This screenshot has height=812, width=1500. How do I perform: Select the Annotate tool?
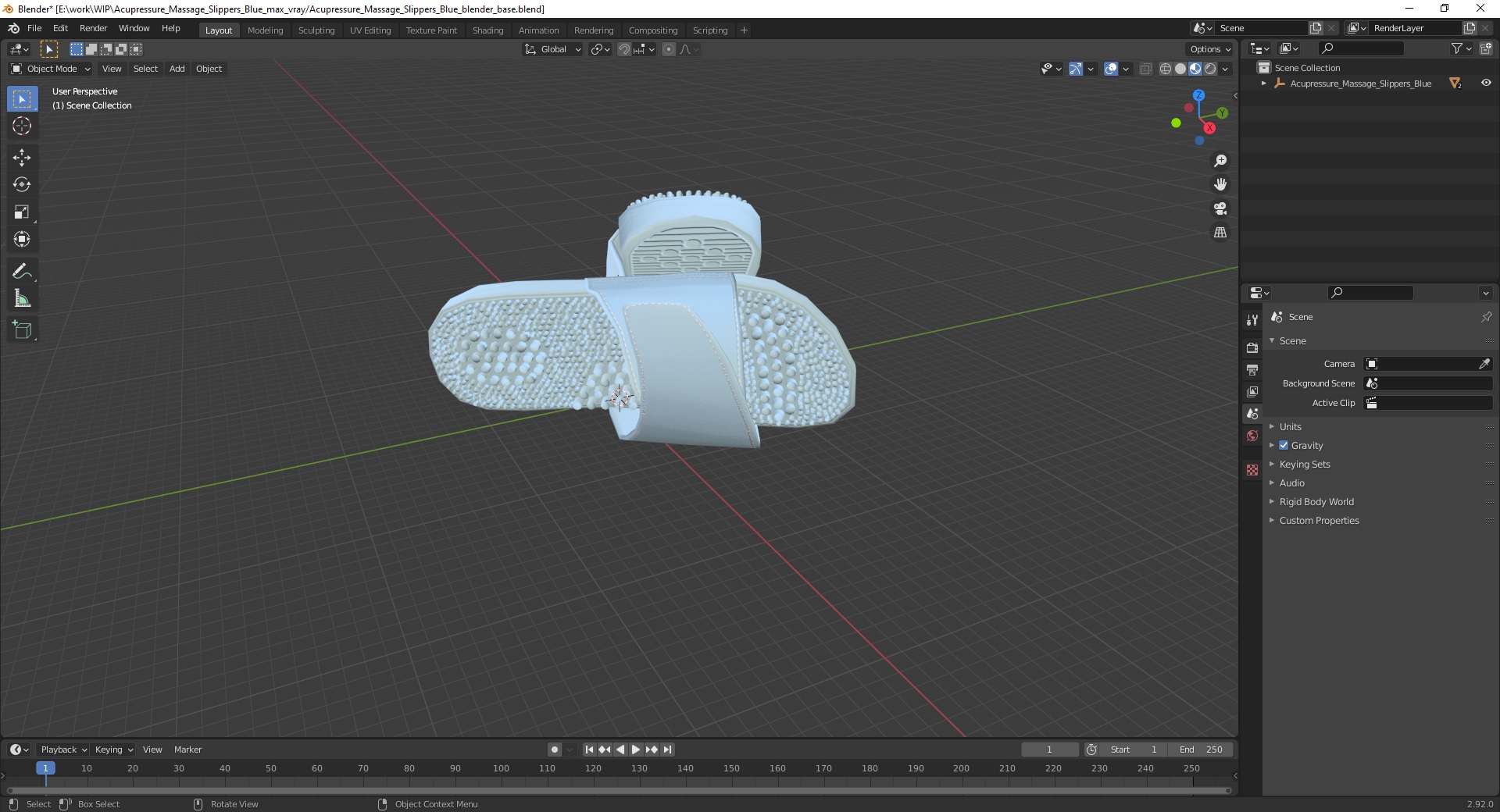(22, 272)
